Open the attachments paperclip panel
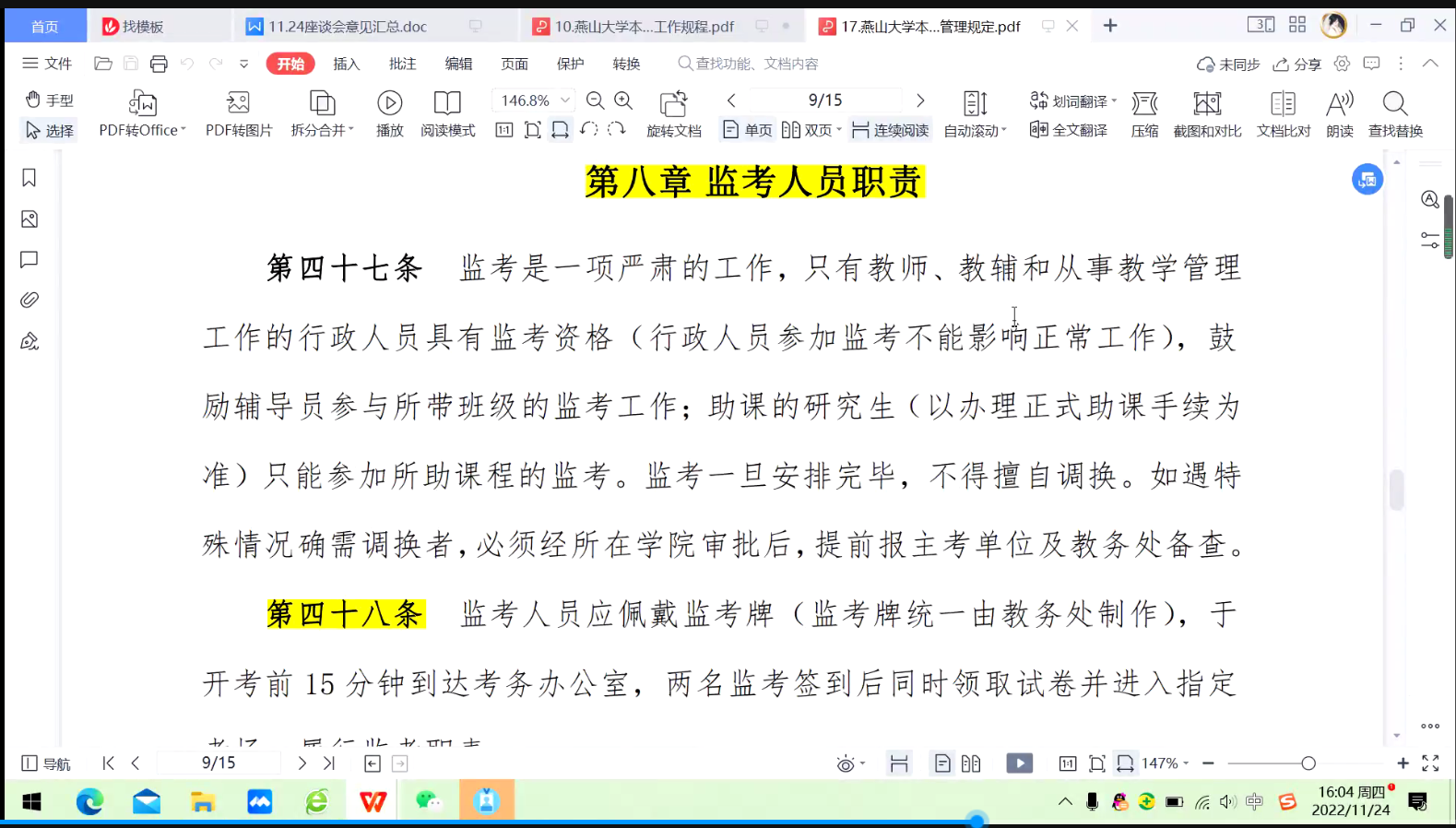 click(x=30, y=300)
